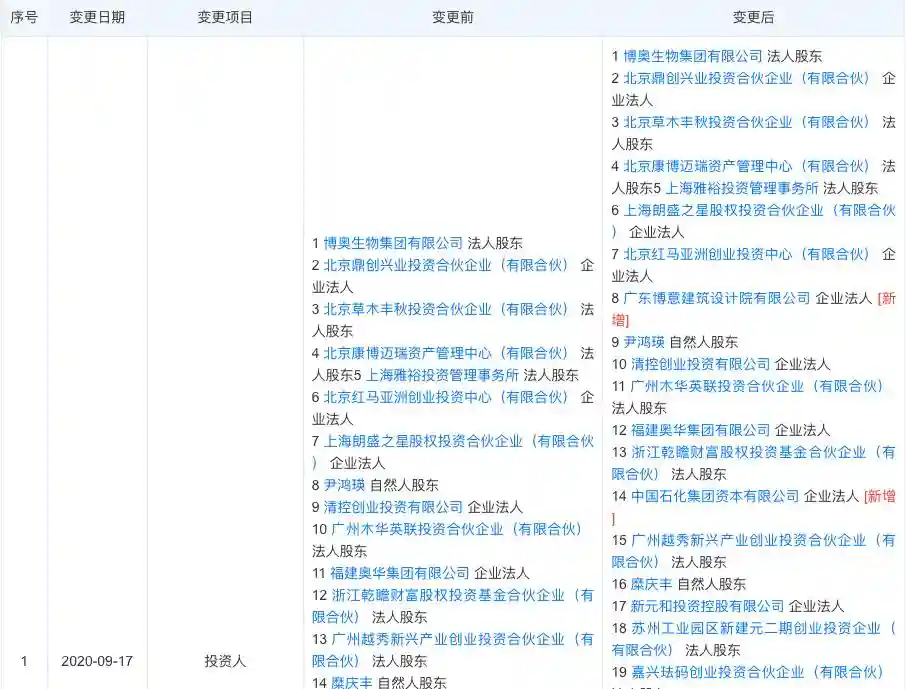Open 北京红马亚洲创业投资中心 in 变更后 column

tap(746, 254)
